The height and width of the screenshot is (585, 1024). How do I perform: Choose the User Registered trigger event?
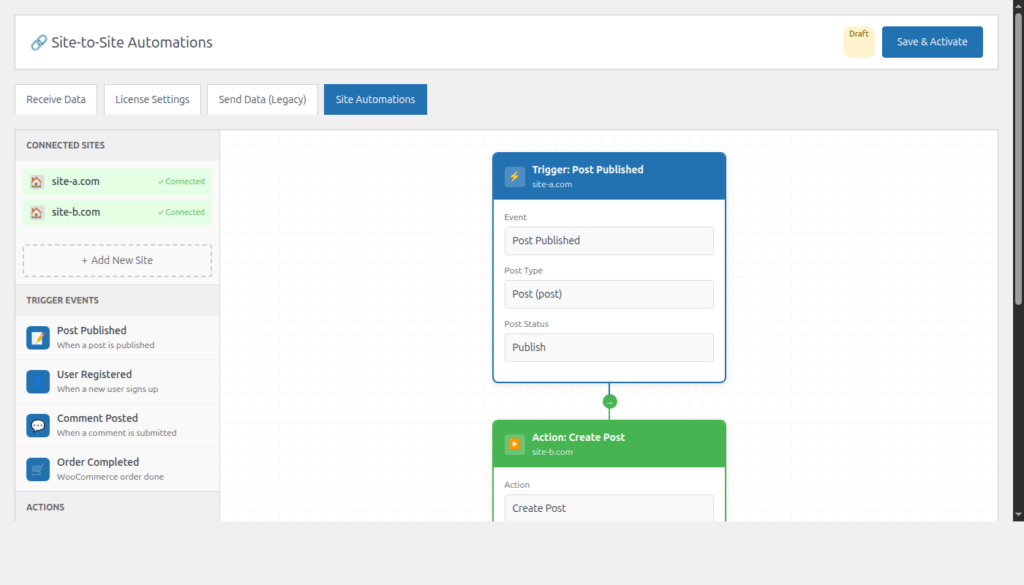(x=118, y=381)
